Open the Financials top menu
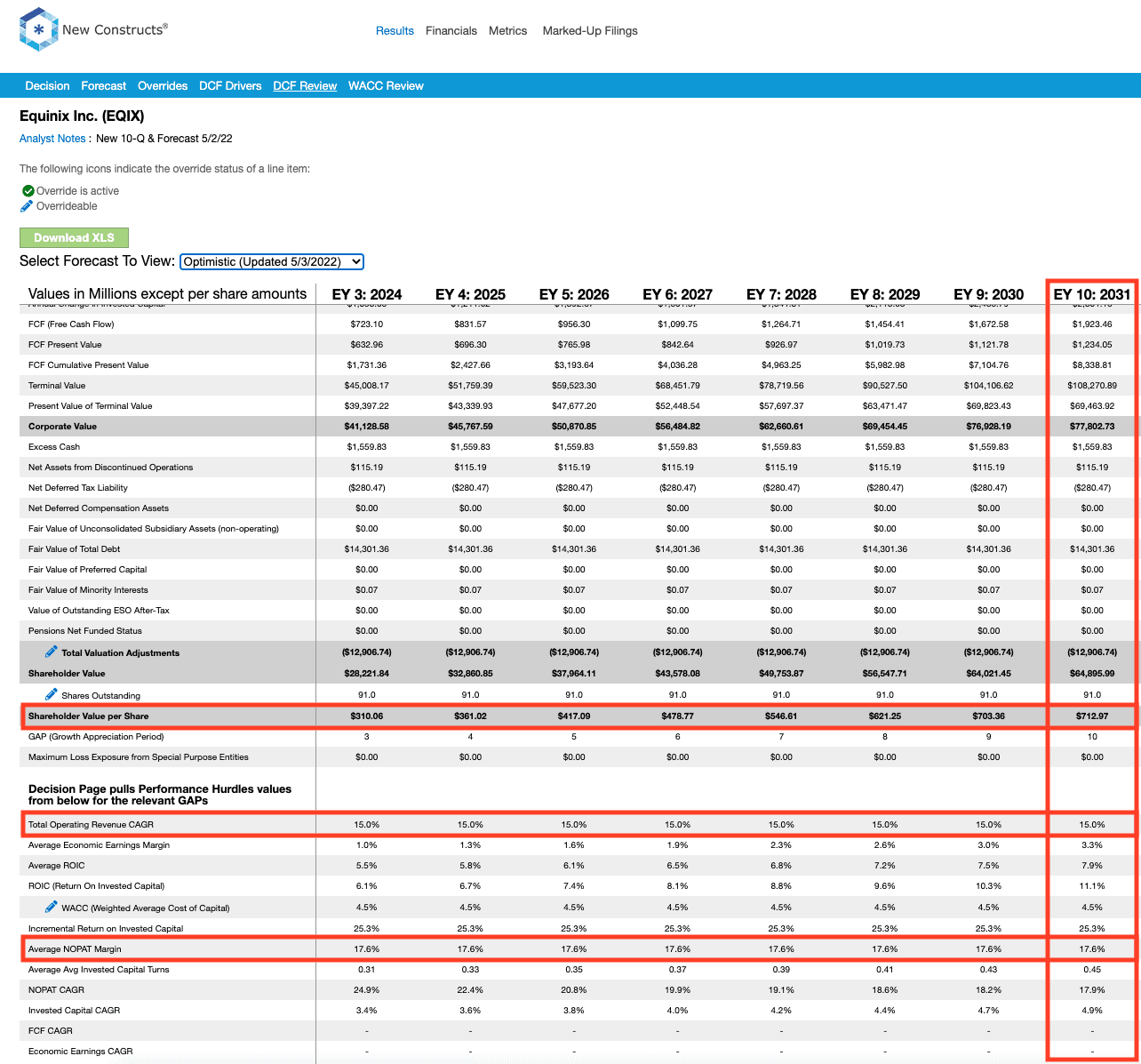This screenshot has height=1064, width=1141. tap(451, 30)
